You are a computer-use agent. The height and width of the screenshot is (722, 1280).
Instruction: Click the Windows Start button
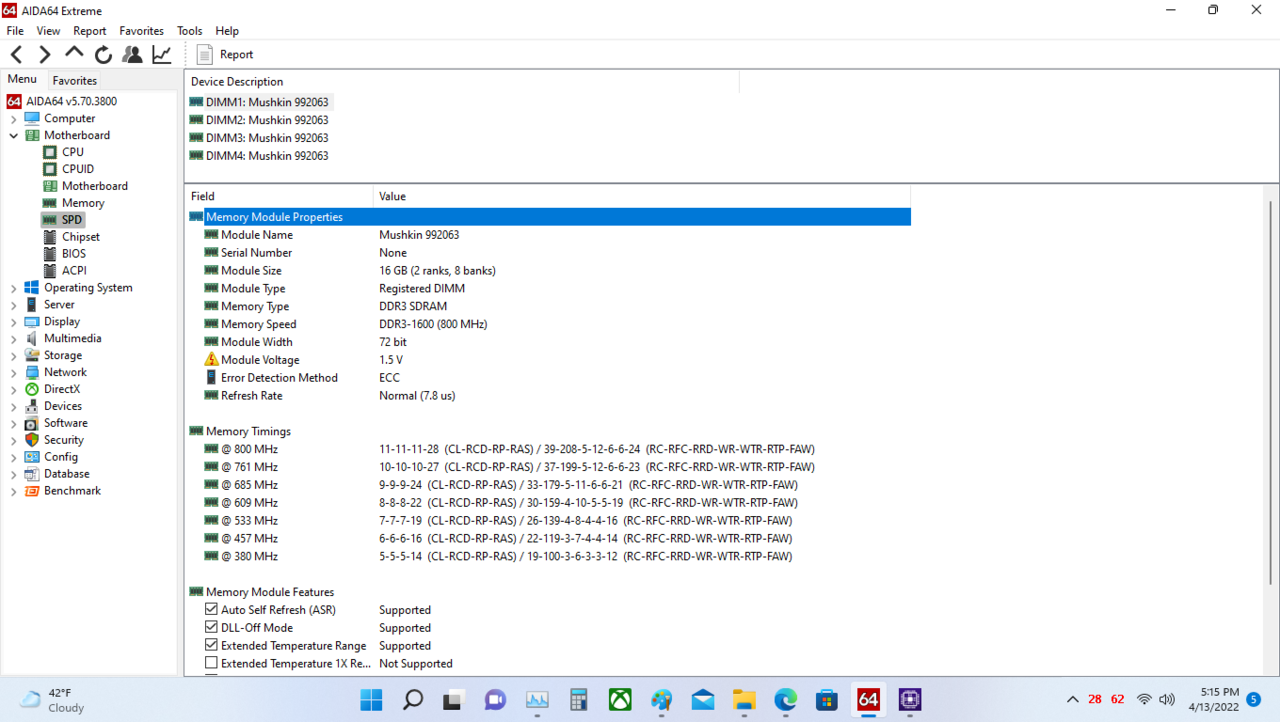point(371,700)
